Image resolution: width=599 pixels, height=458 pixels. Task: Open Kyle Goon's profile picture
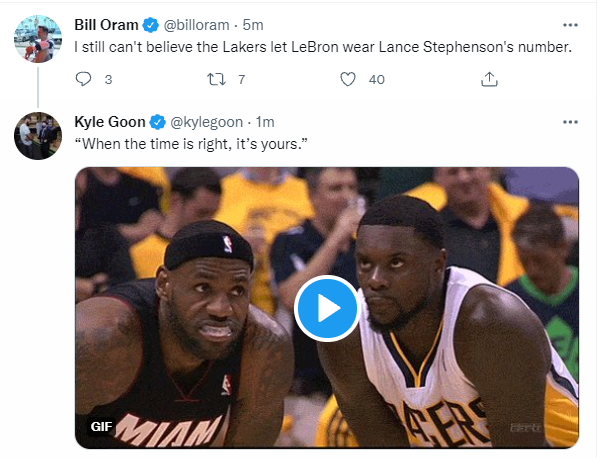tap(38, 136)
